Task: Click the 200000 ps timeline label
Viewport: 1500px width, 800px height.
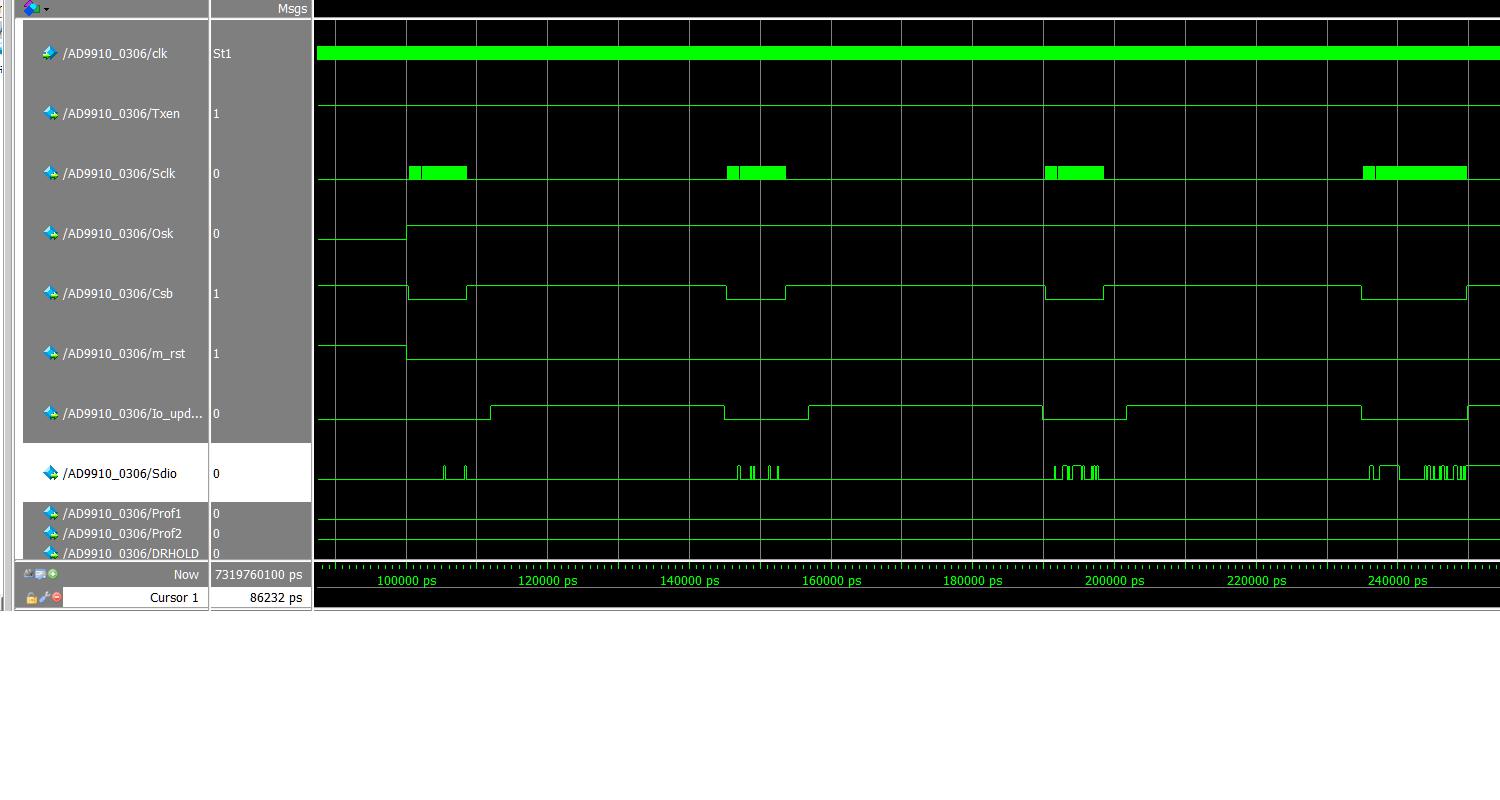Action: pos(1114,580)
